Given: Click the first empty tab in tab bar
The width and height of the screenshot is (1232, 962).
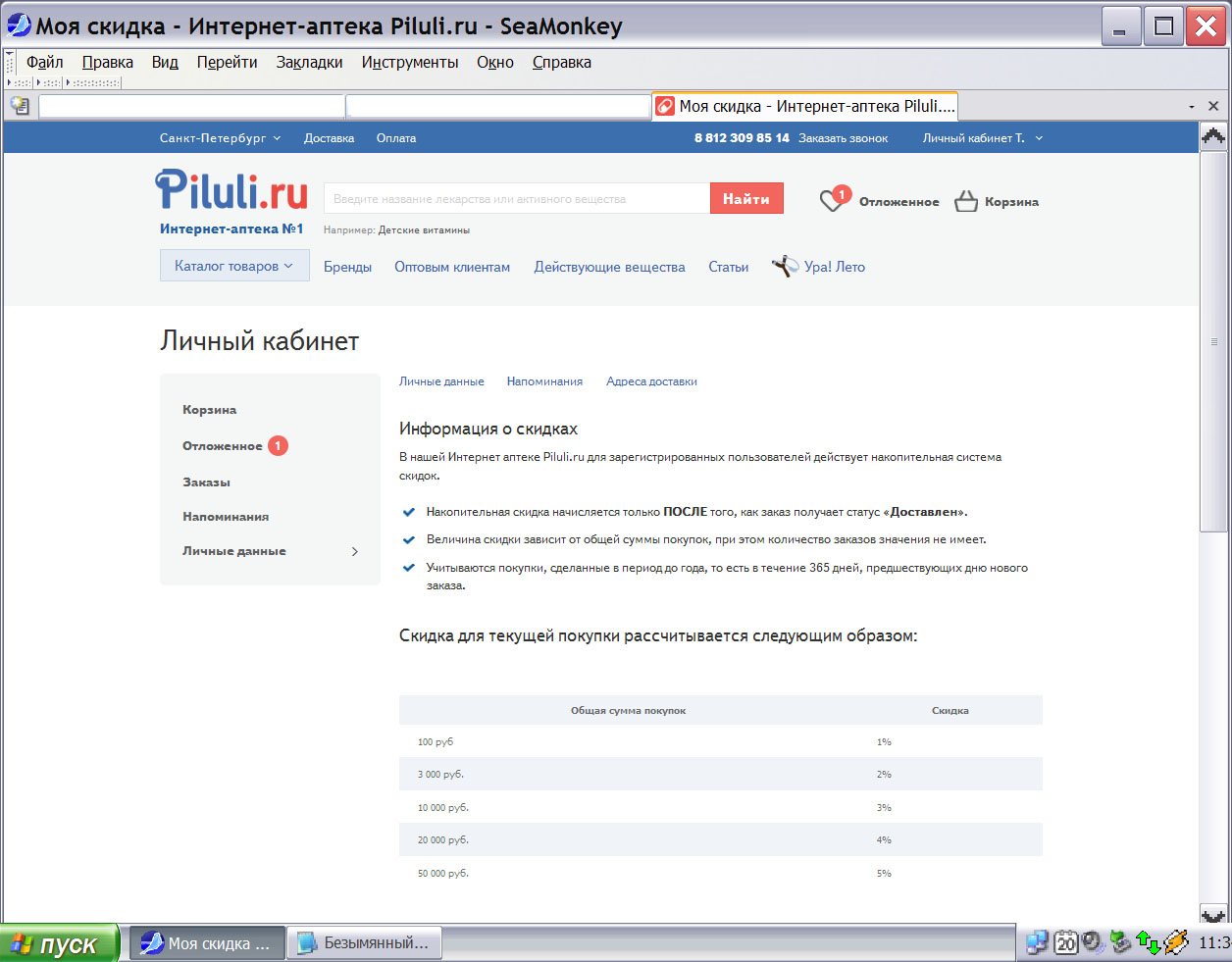Looking at the screenshot, I should (x=191, y=106).
